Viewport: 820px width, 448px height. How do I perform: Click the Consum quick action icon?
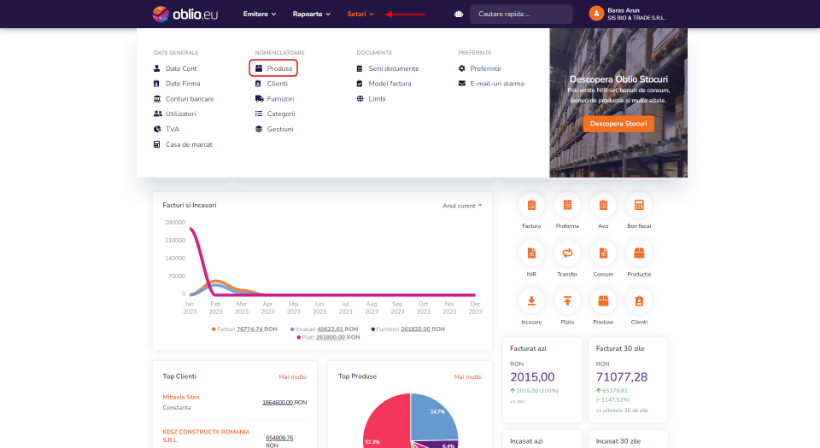[x=603, y=254]
